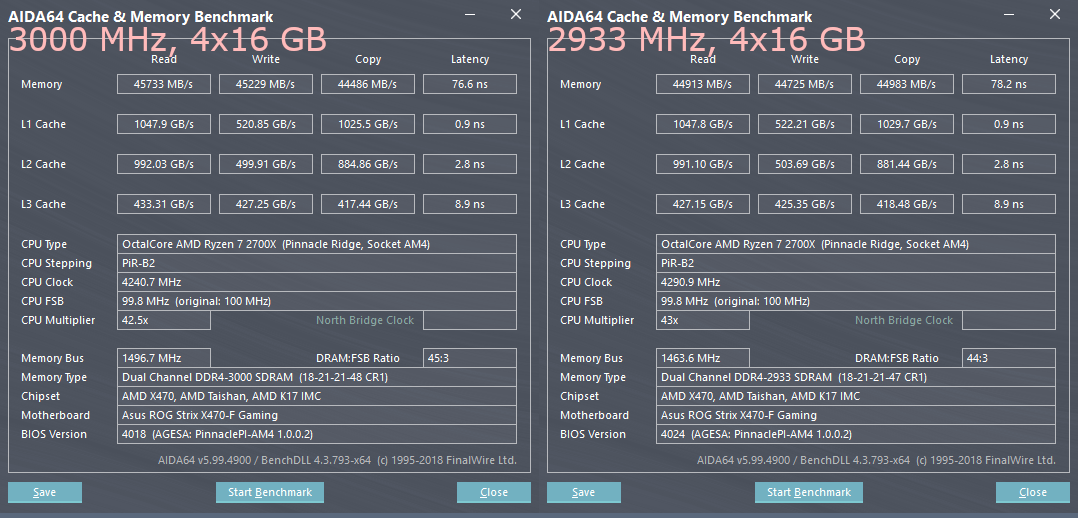1078x518 pixels.
Task: Select memory copy value 44486 MB/s
Action: coord(368,84)
